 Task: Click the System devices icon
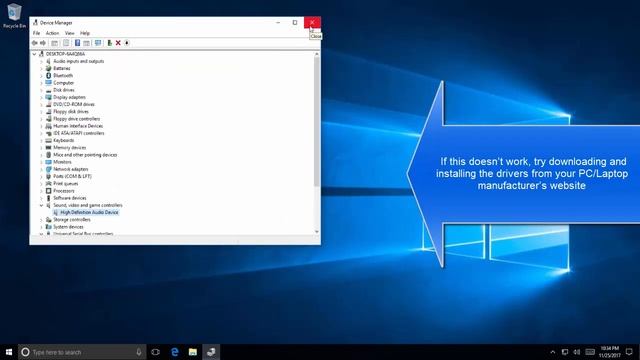pyautogui.click(x=49, y=227)
